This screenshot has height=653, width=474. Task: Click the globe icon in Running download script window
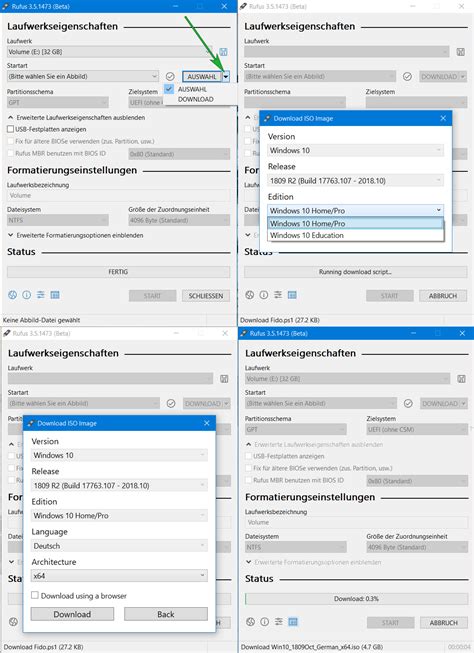click(x=249, y=295)
